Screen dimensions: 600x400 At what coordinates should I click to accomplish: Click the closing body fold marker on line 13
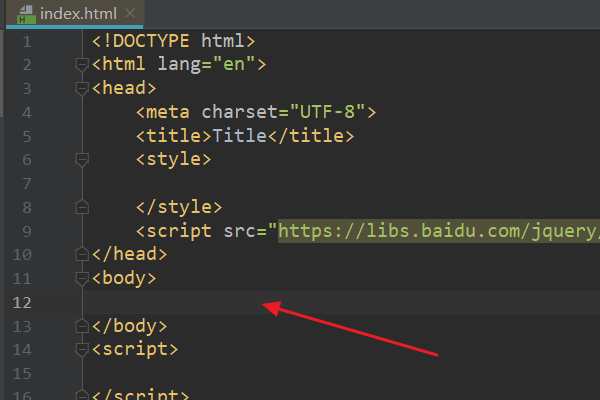(x=82, y=325)
